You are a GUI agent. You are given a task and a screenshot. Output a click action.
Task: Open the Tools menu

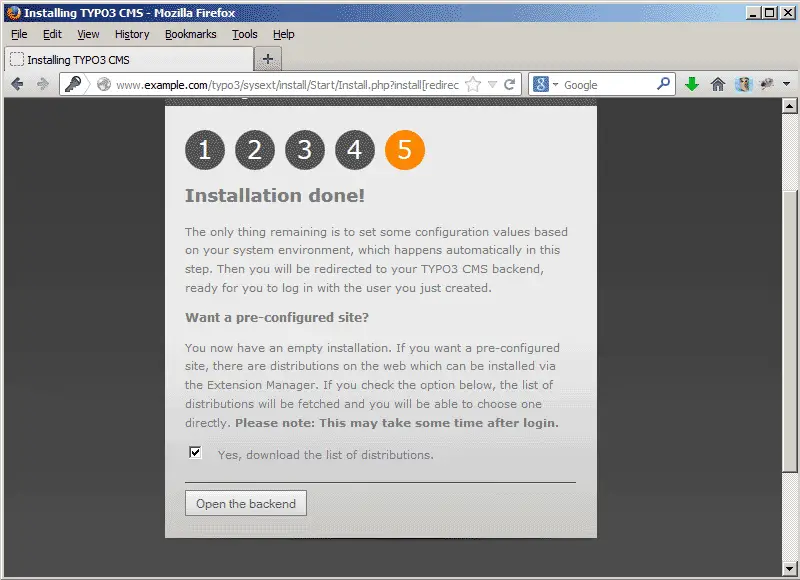[245, 34]
